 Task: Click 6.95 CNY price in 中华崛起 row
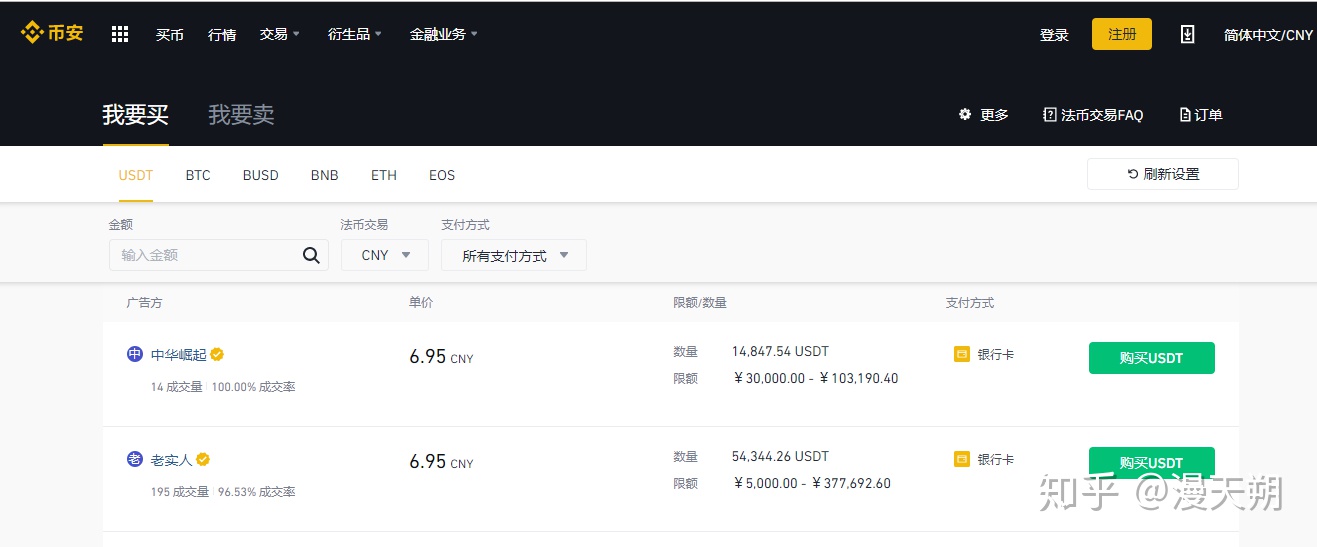tap(441, 357)
